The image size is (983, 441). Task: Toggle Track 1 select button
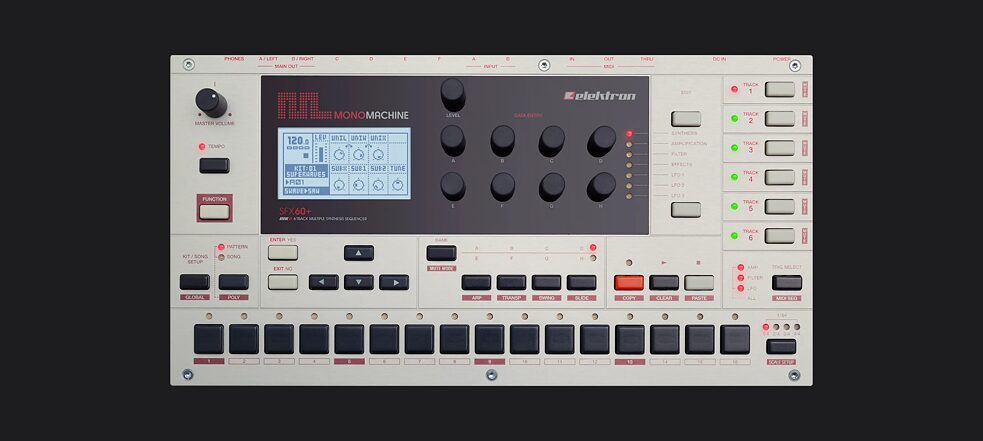click(x=779, y=89)
